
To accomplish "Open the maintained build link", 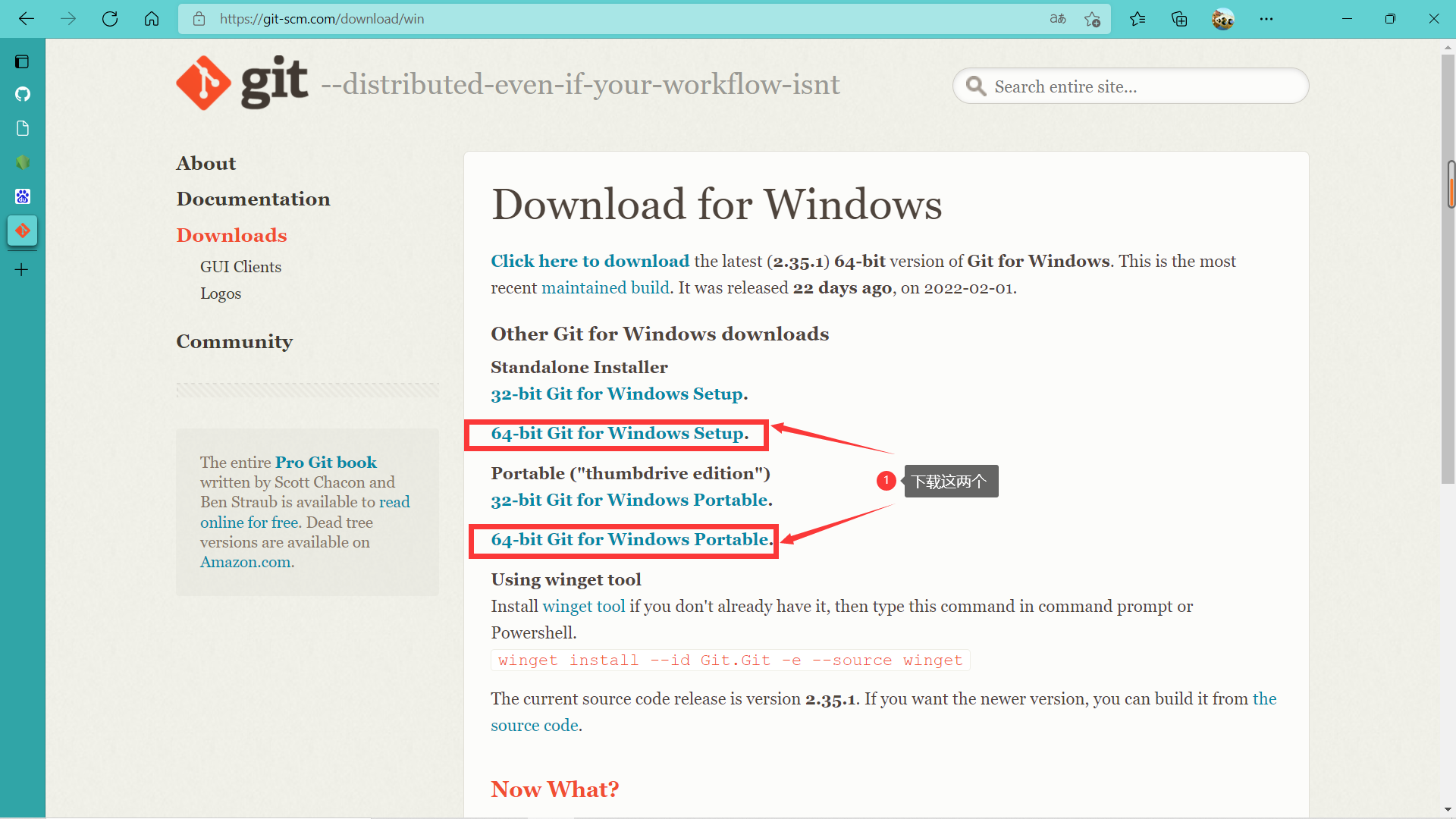I will 605,287.
